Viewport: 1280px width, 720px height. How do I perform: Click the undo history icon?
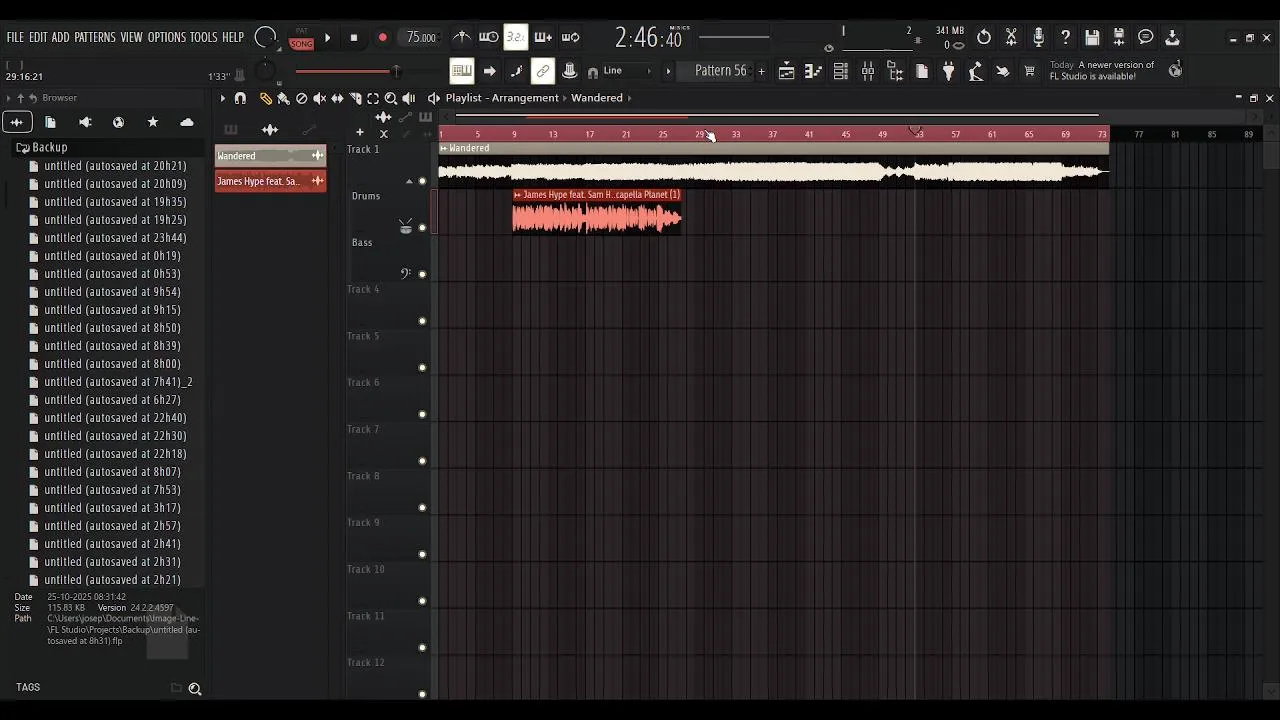[984, 38]
